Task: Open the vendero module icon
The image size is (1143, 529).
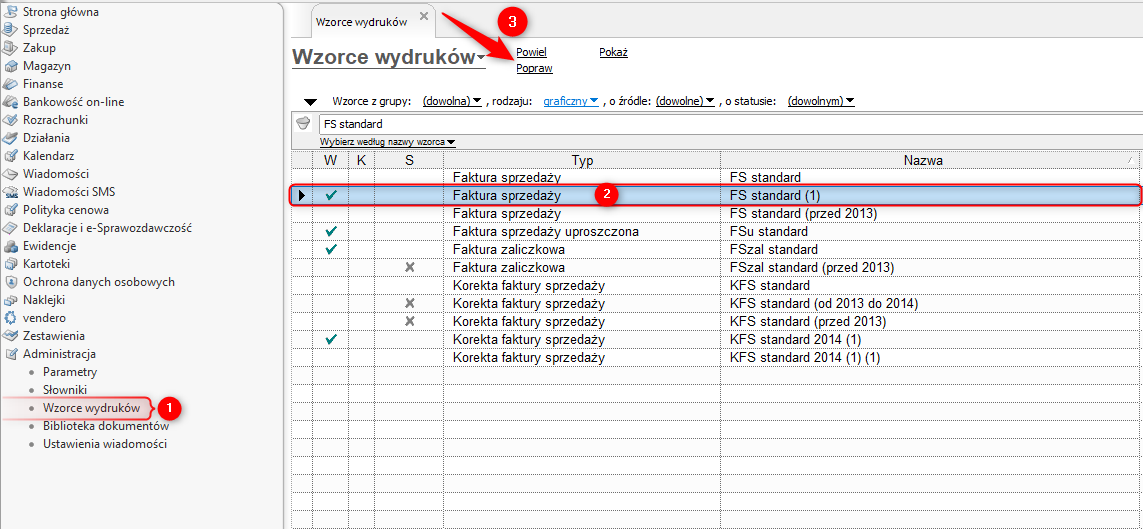Action: 10,318
